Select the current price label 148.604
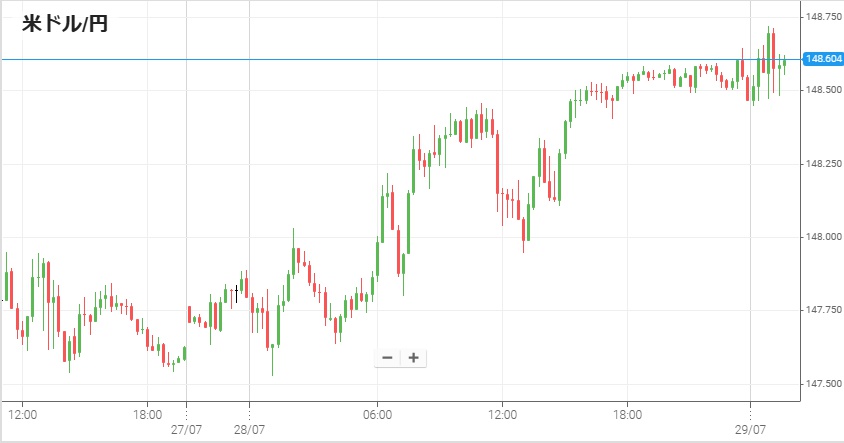 [x=822, y=59]
